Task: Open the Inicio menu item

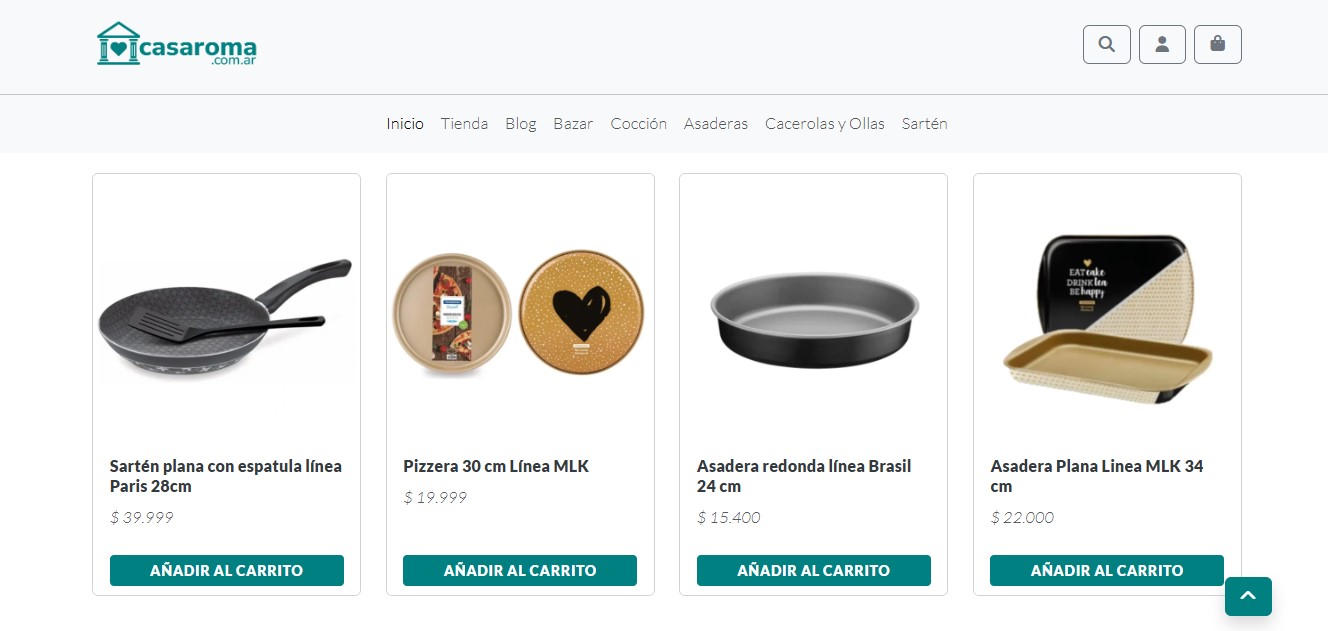Action: 405,124
